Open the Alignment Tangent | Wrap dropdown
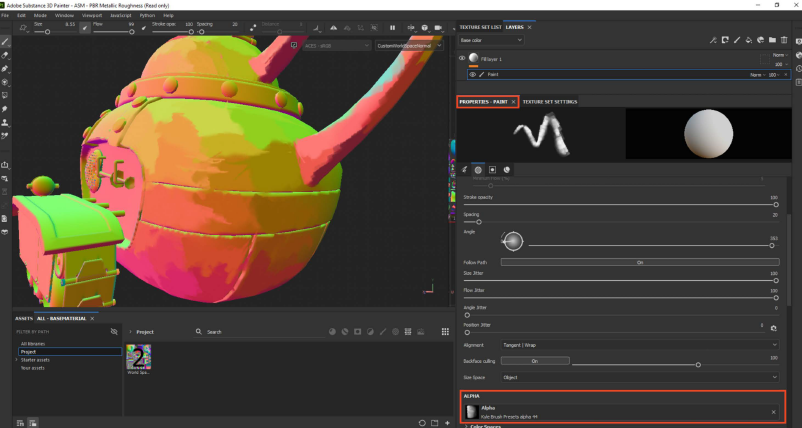Screen dimensions: 802x428 (x=639, y=343)
